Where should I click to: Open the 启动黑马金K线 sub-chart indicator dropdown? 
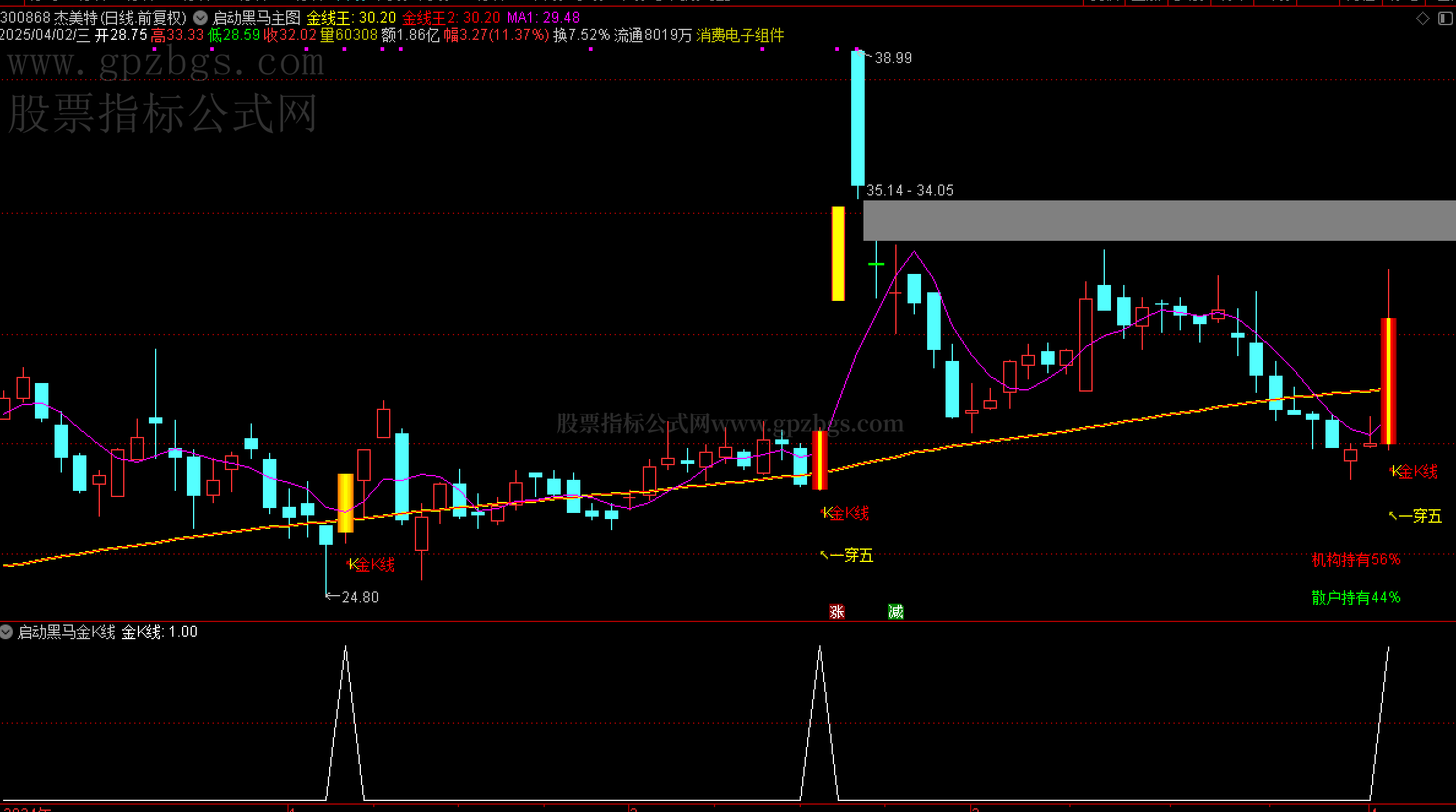[7, 632]
